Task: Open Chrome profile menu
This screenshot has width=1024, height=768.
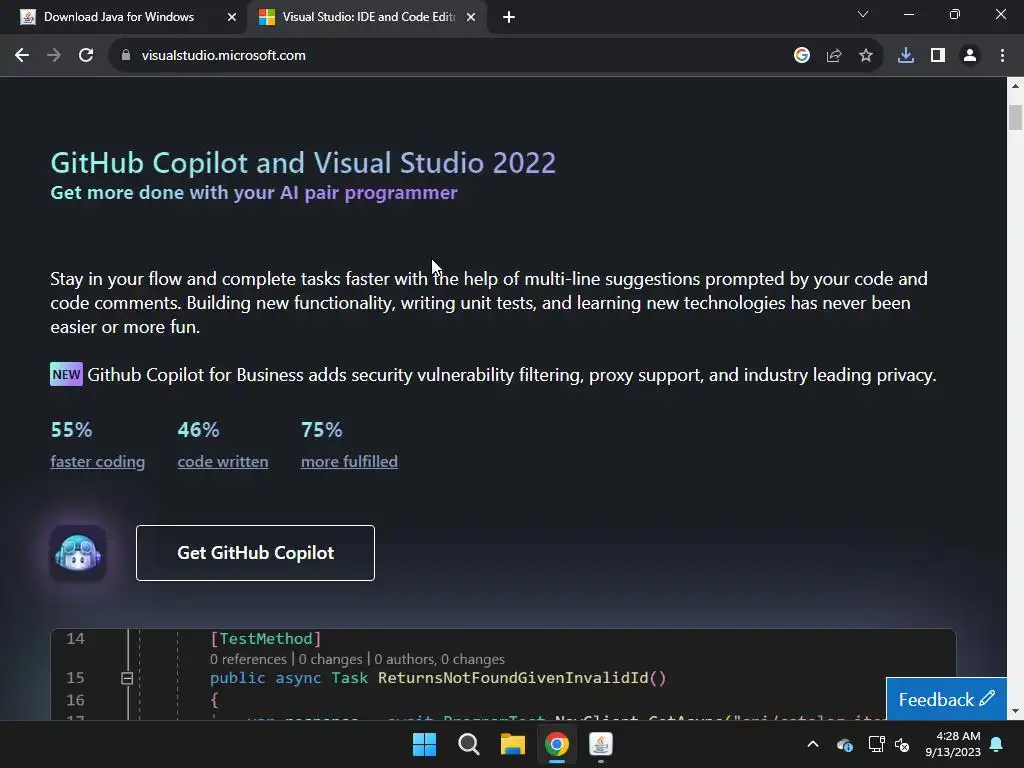Action: [970, 56]
